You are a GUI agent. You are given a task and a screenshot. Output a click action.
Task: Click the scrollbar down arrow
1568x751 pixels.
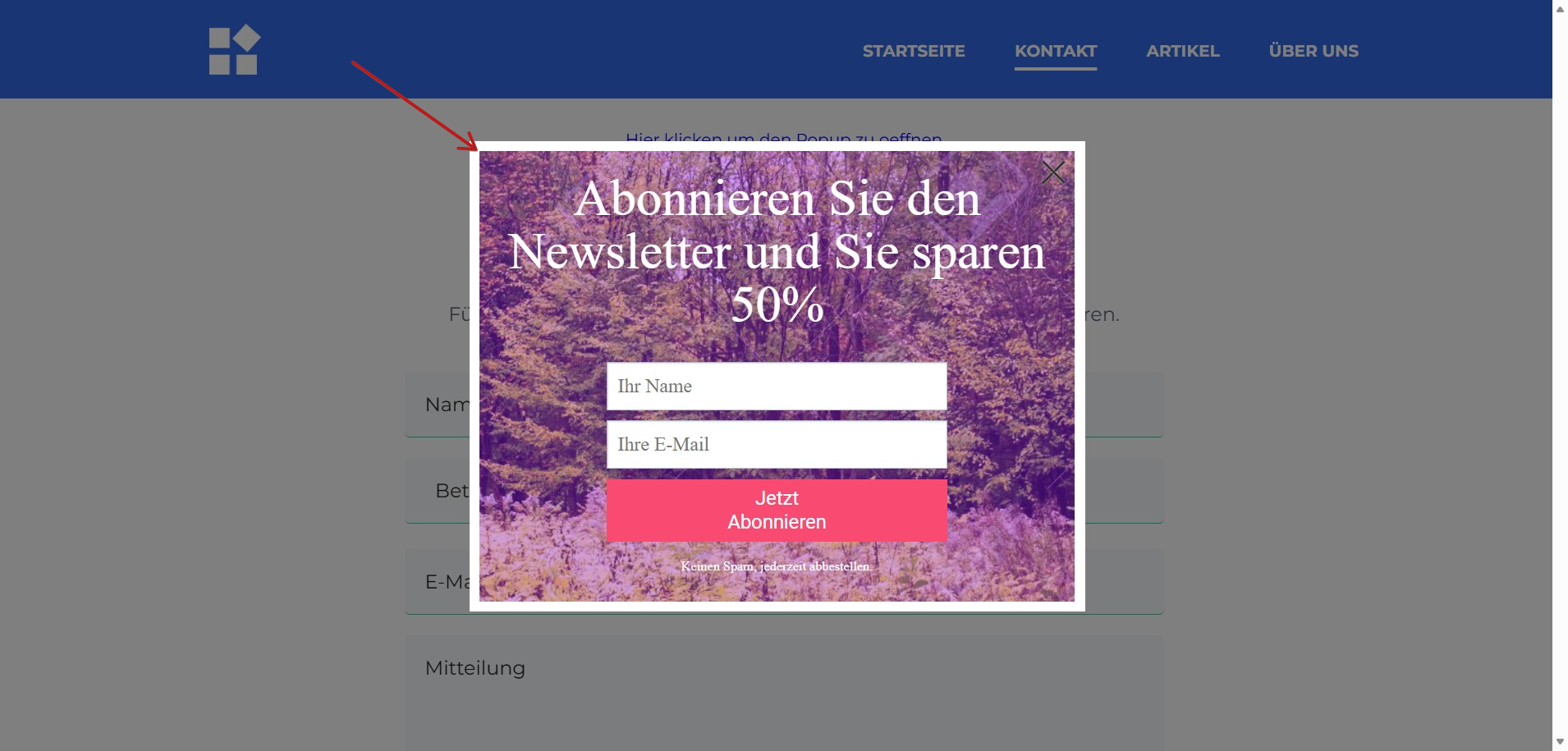click(1560, 742)
